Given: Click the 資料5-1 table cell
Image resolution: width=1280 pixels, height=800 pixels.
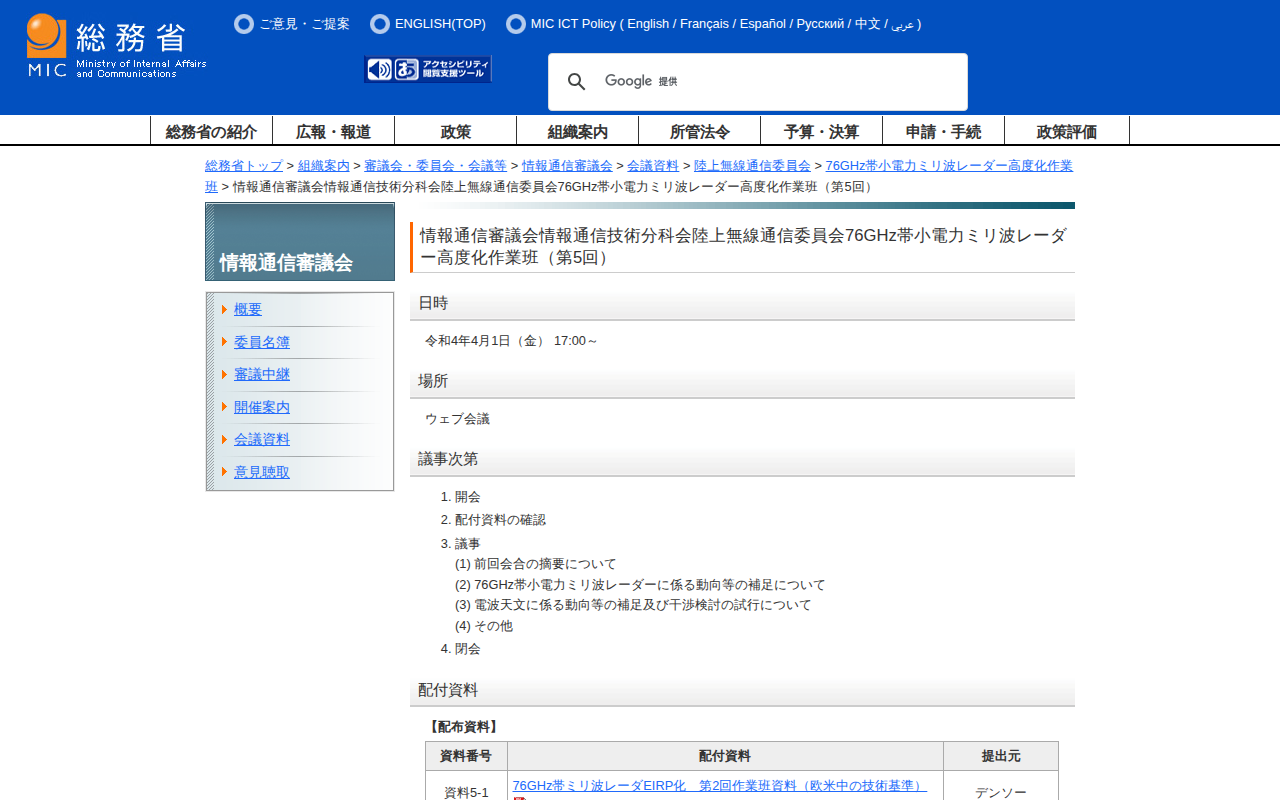Looking at the screenshot, I should pos(466,786).
